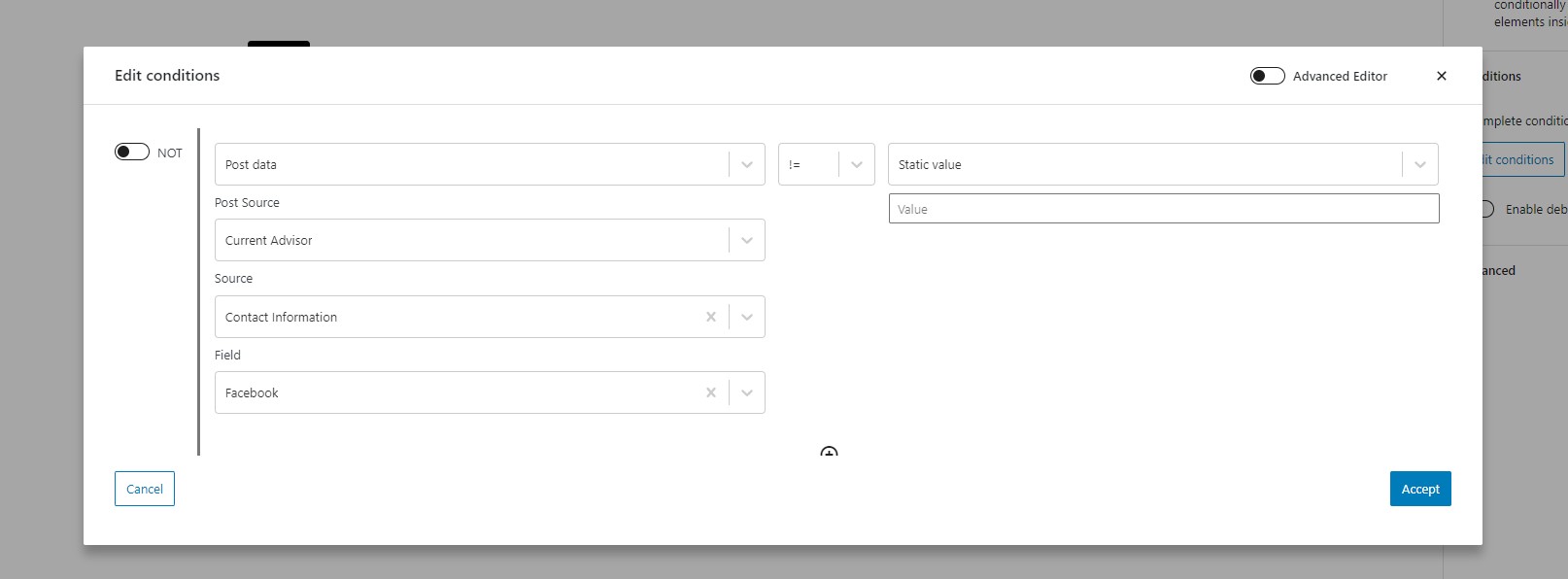Click the Cancel button
This screenshot has height=579, width=1568.
point(145,489)
